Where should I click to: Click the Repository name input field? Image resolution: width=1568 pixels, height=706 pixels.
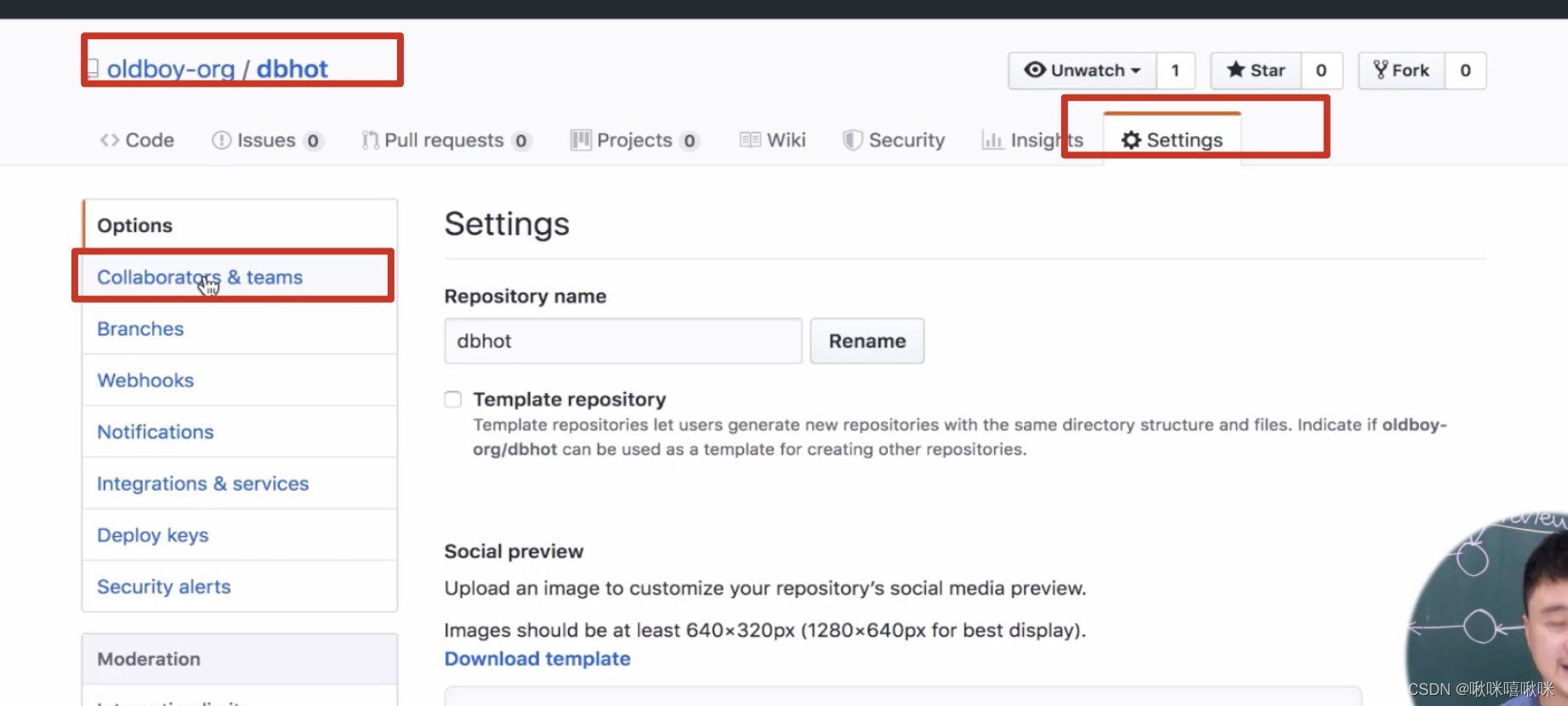623,341
